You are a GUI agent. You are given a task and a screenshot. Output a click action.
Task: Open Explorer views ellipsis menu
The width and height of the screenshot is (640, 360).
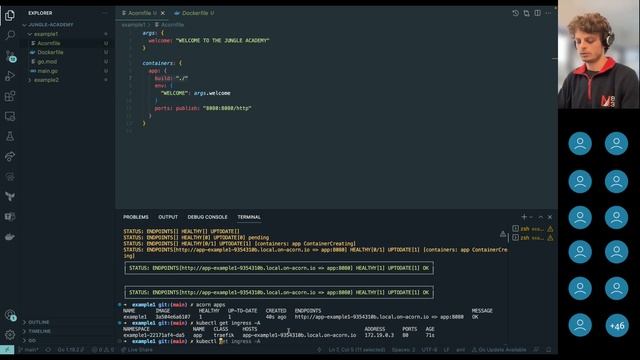click(104, 13)
